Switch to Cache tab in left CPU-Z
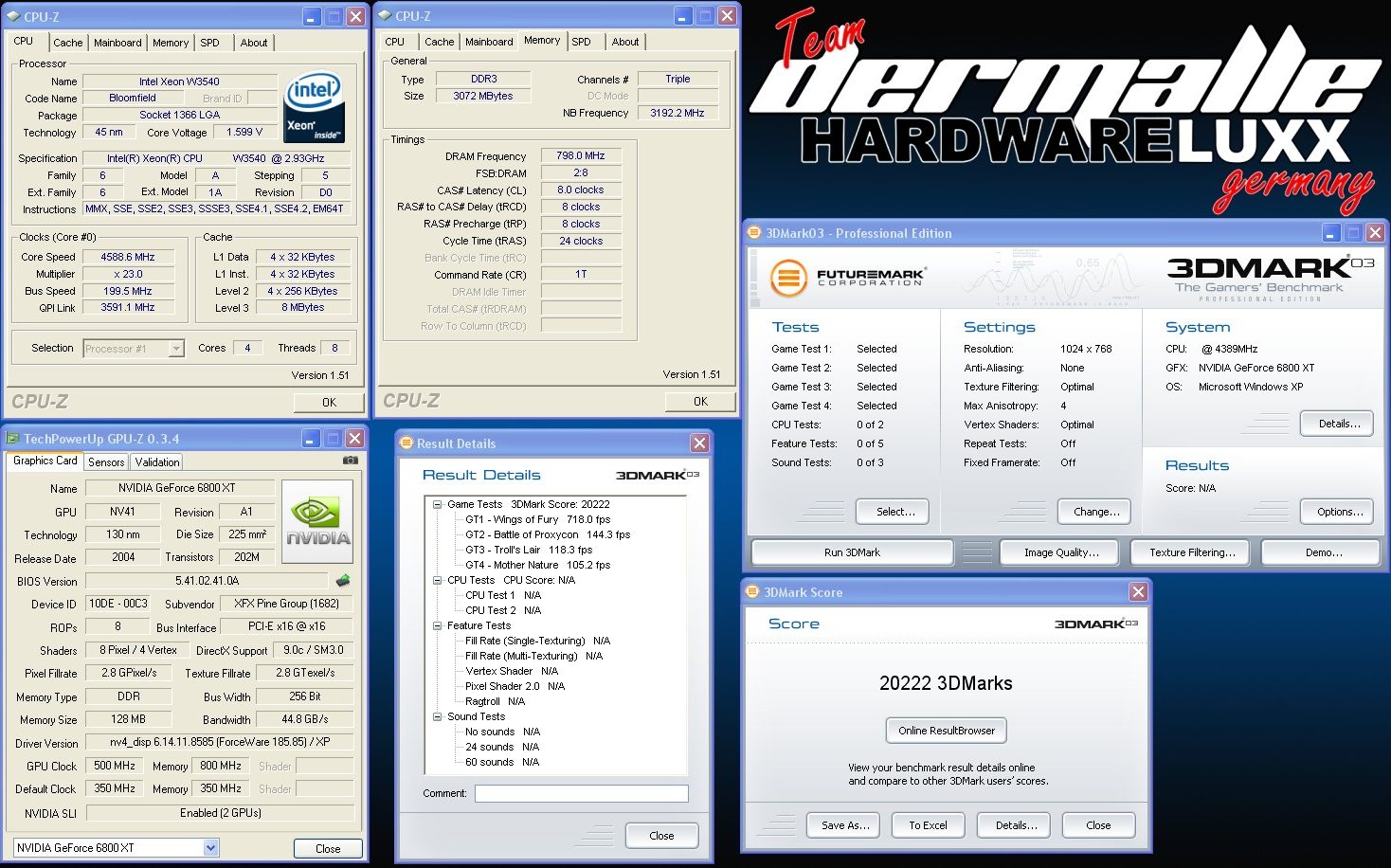 pyautogui.click(x=67, y=43)
